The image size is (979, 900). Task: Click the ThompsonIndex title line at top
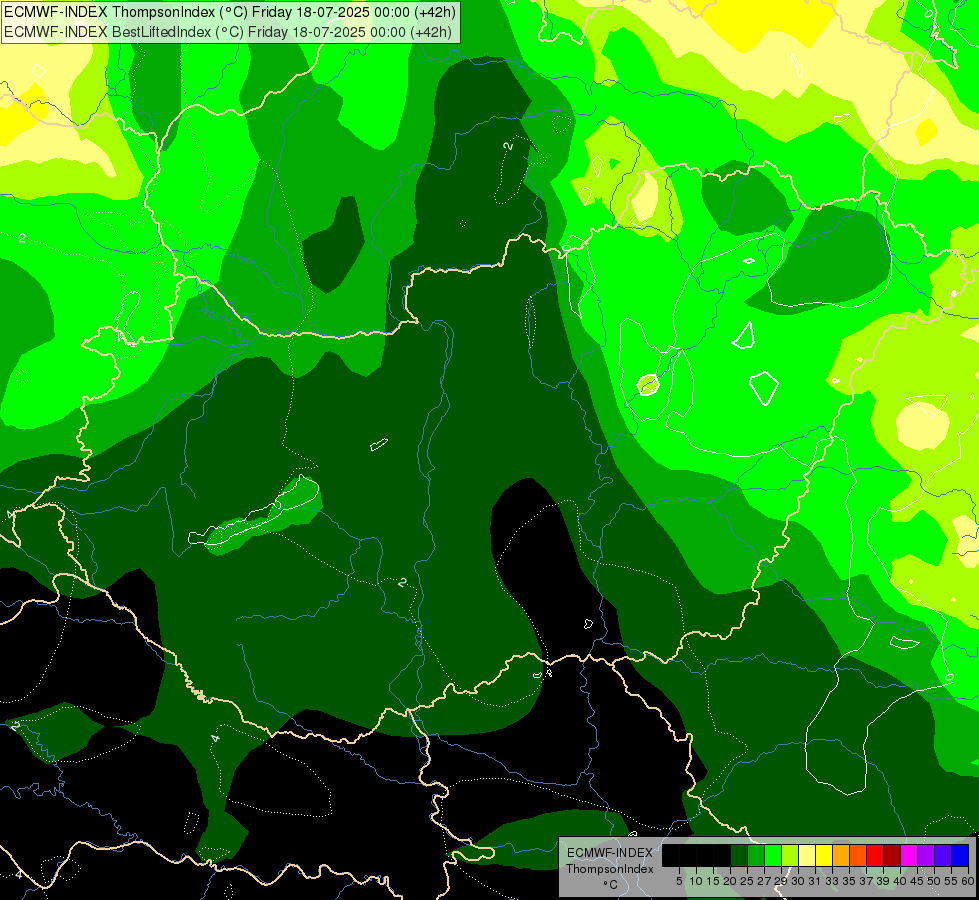pos(230,12)
